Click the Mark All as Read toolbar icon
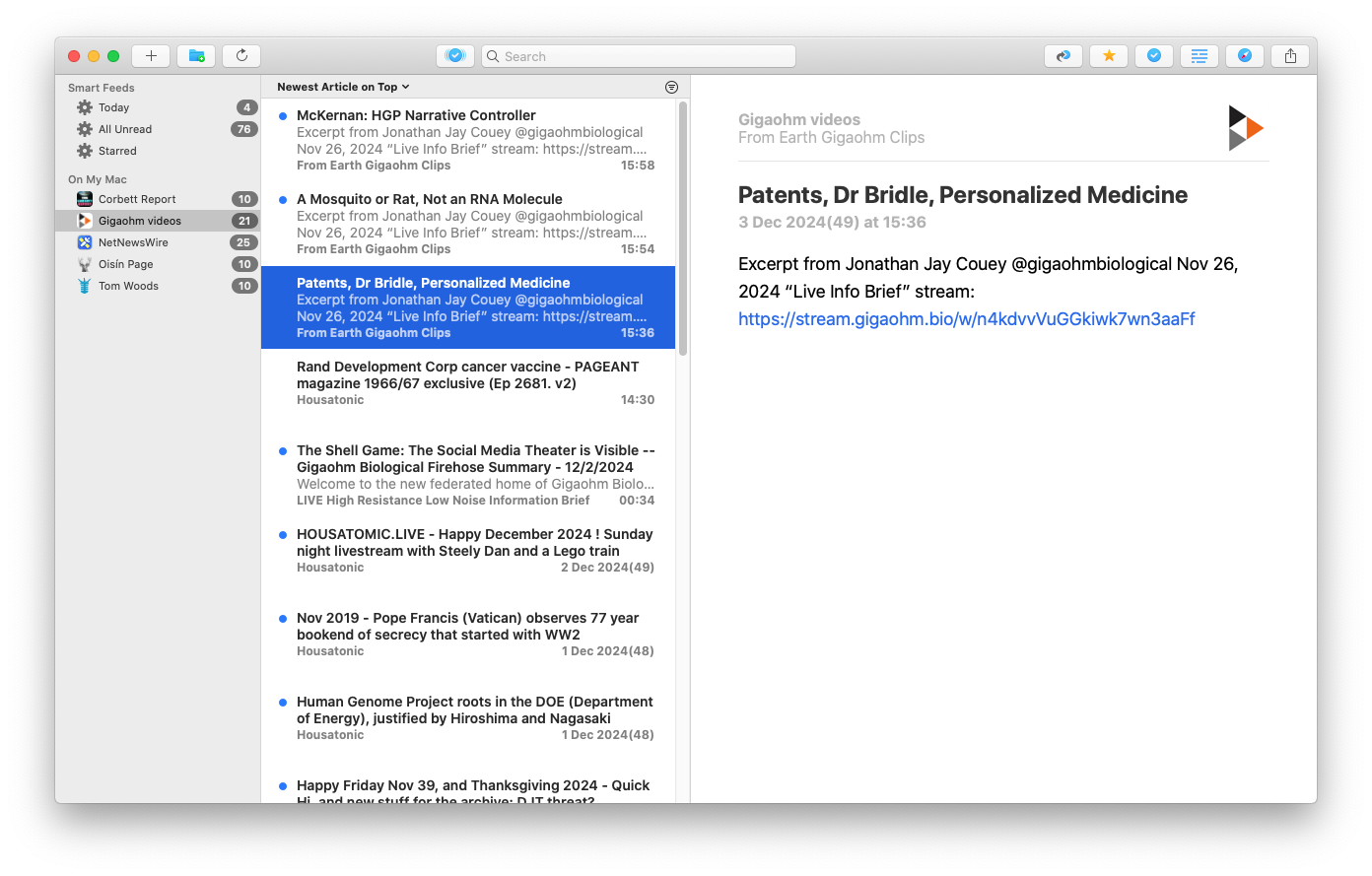 pos(455,56)
